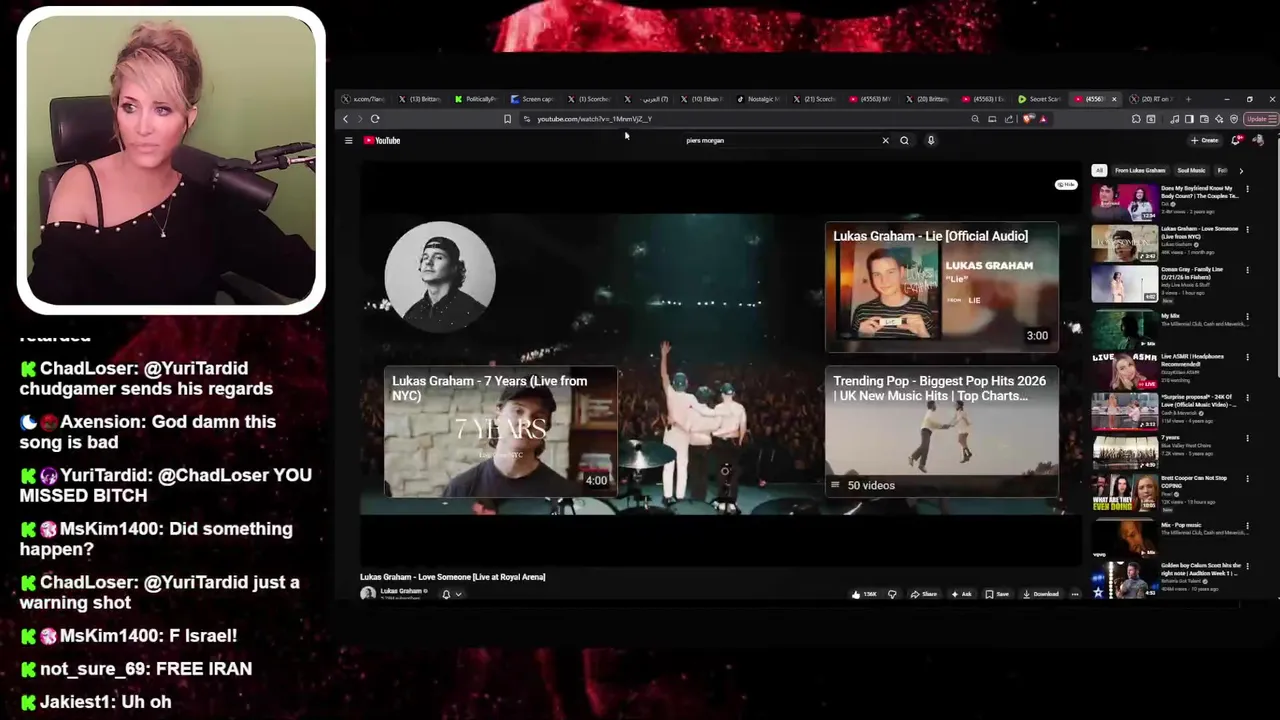Open options for Brett Cooper video

click(1247, 479)
